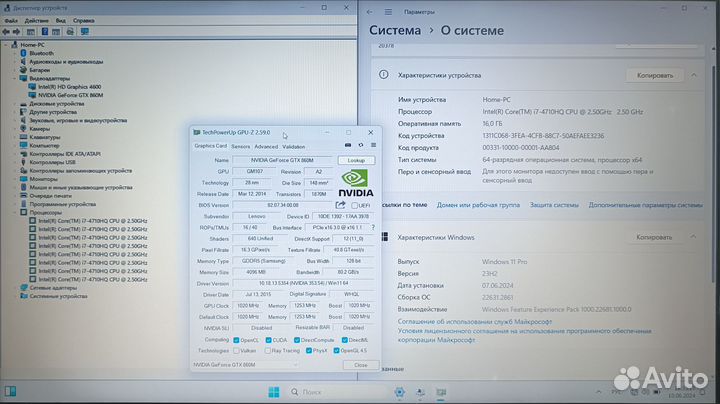Toggle the DirectML checkbox
This screenshot has width=720, height=404.
[x=344, y=340]
